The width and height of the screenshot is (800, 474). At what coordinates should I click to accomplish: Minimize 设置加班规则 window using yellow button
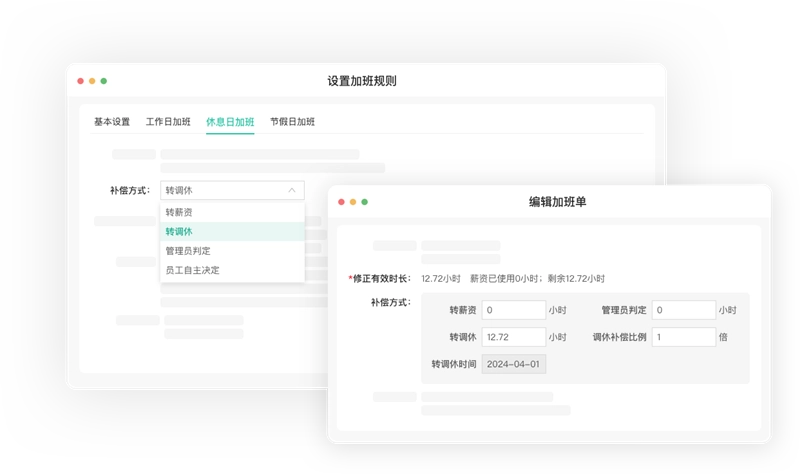pyautogui.click(x=92, y=81)
